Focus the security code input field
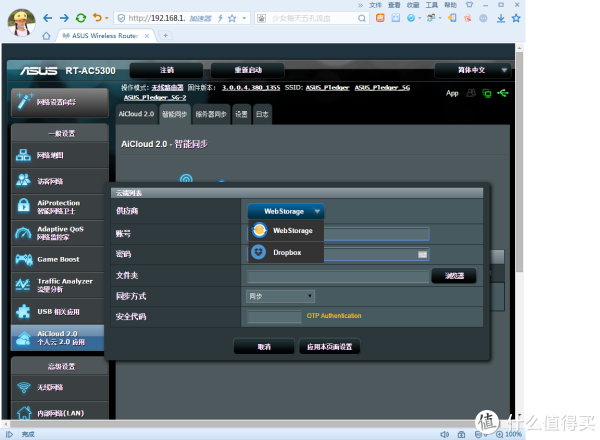Viewport: 600px width, 440px height. (274, 316)
